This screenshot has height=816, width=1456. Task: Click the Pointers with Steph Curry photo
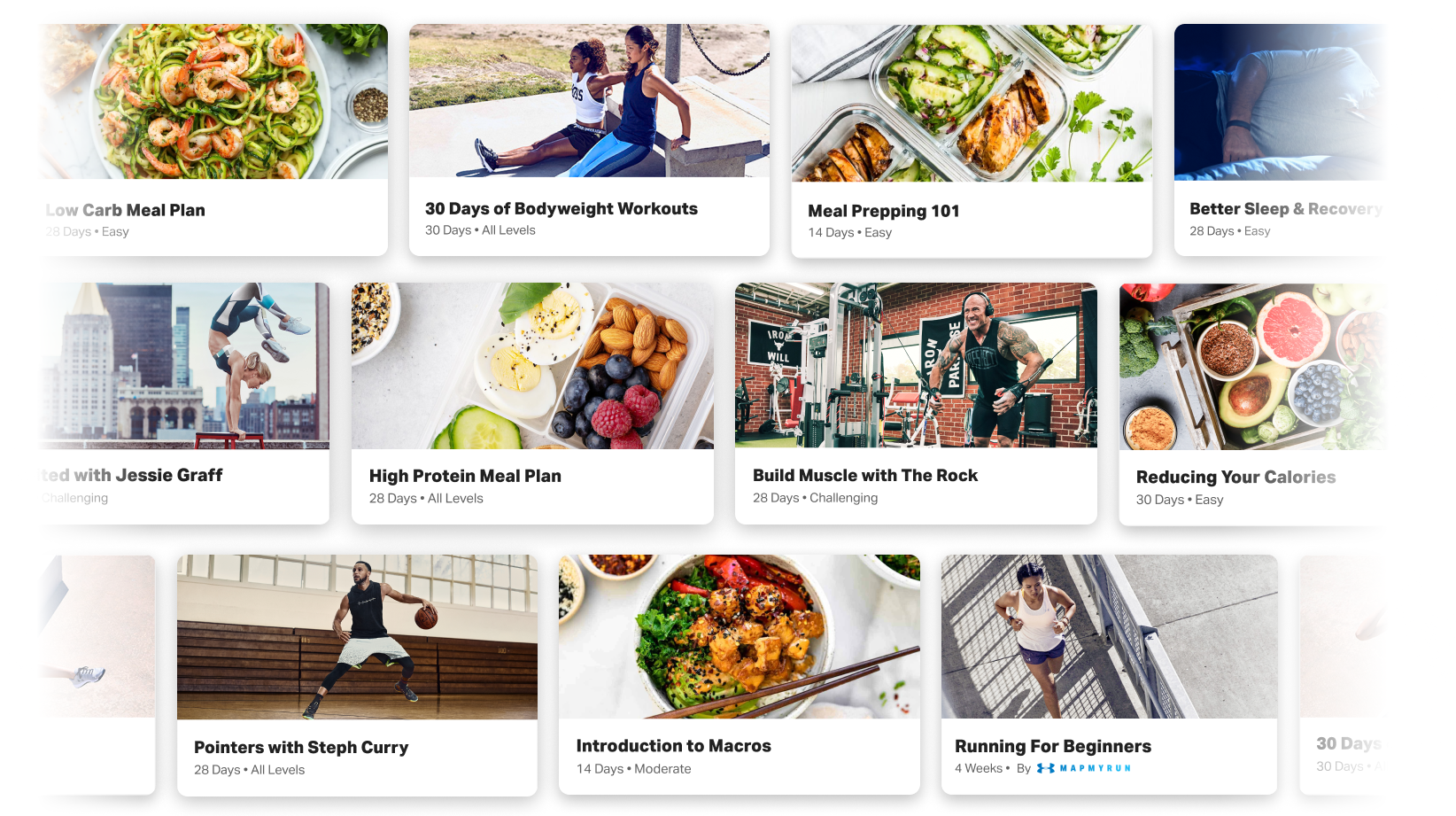pos(357,637)
